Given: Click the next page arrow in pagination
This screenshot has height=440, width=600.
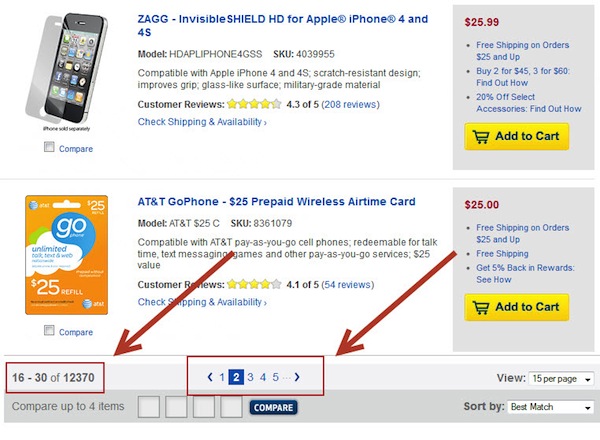Looking at the screenshot, I should [297, 377].
